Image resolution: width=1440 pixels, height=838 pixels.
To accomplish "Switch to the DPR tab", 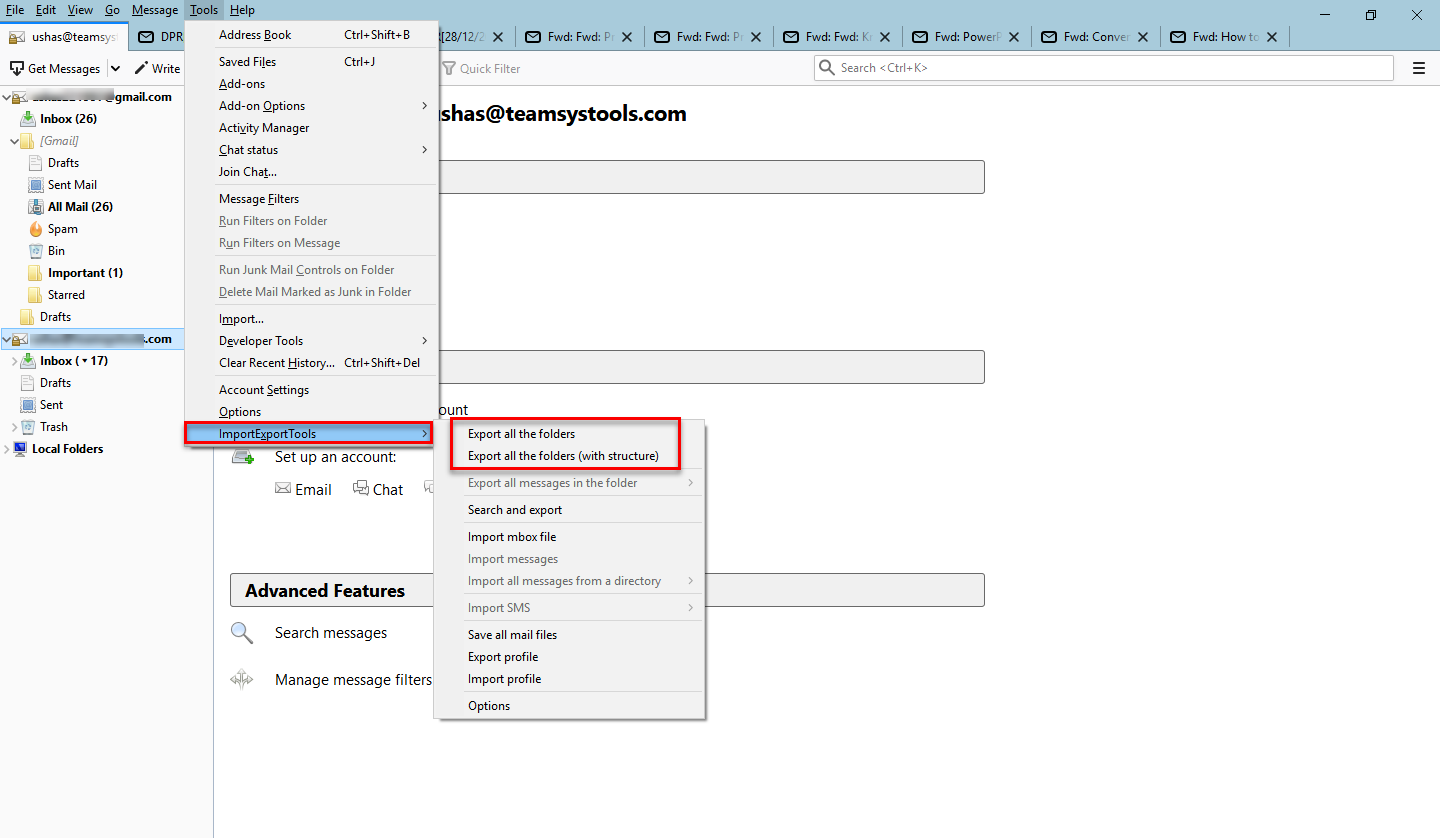I will pyautogui.click(x=159, y=37).
